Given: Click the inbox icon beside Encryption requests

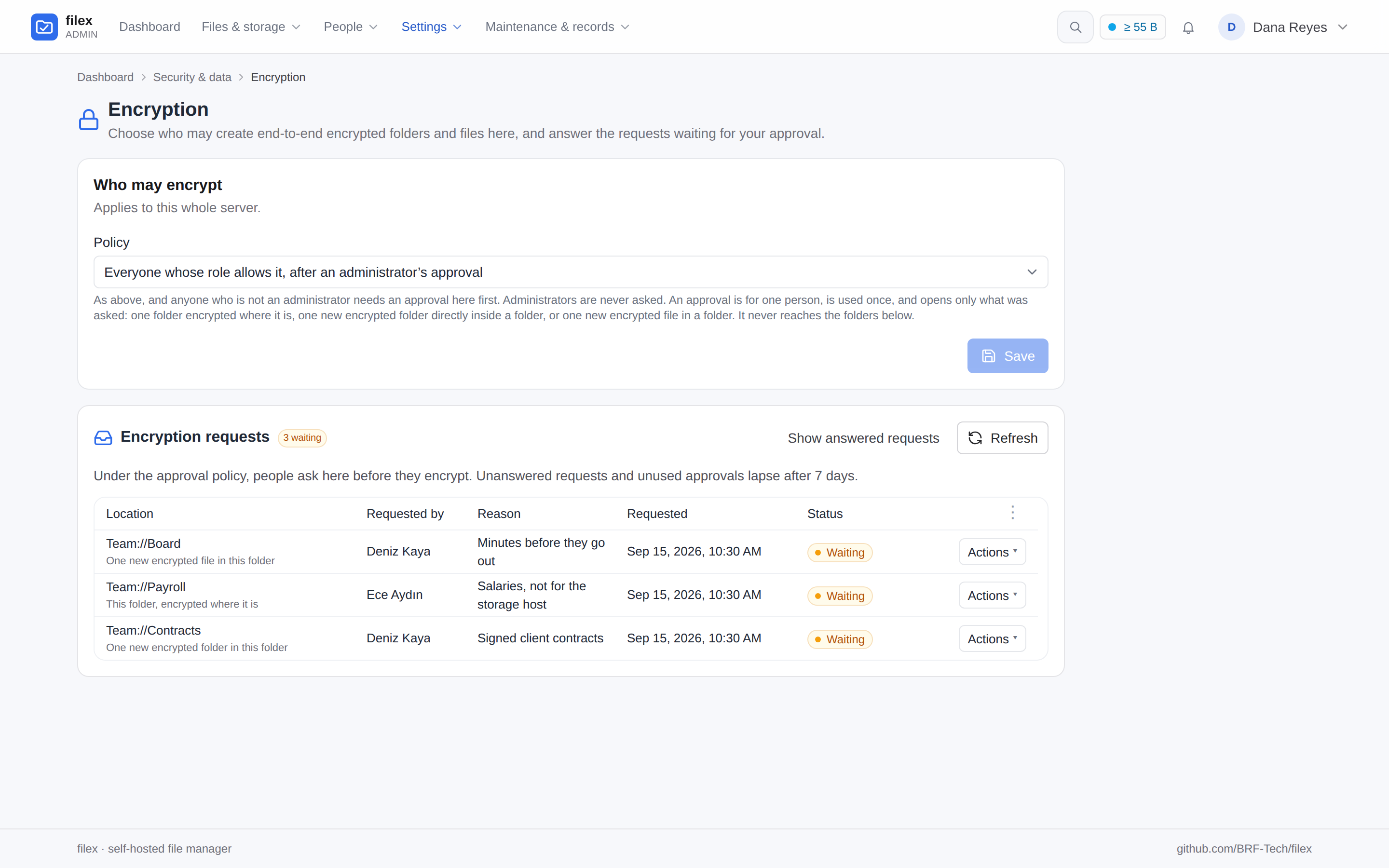Looking at the screenshot, I should pos(103,438).
